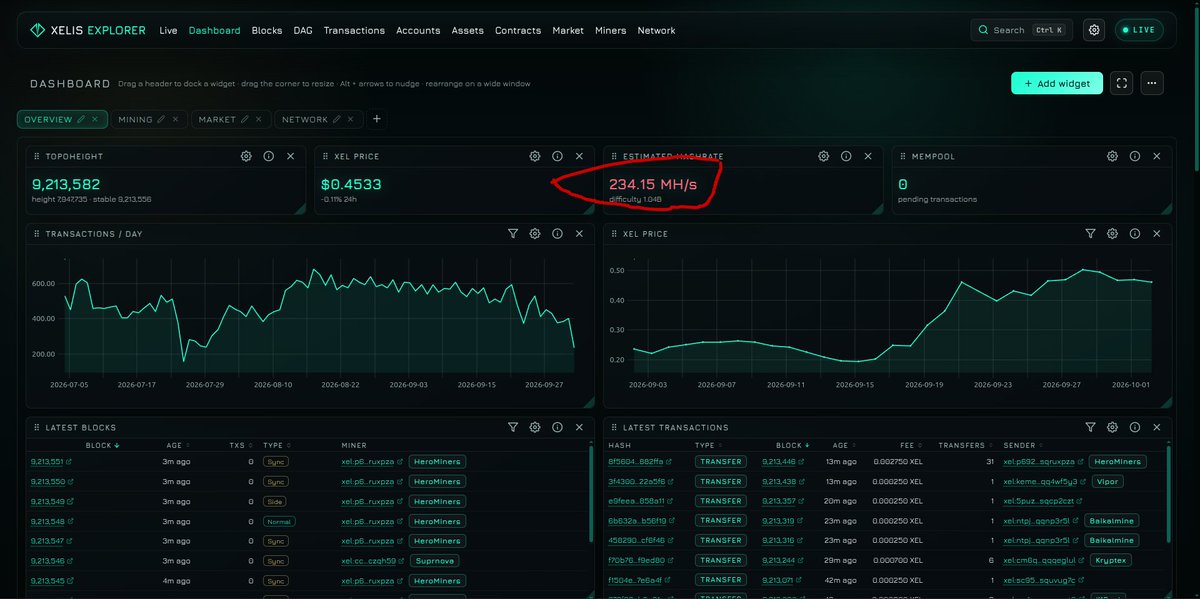Open the Miners page
Screen dimensions: 1200x599
click(610, 30)
